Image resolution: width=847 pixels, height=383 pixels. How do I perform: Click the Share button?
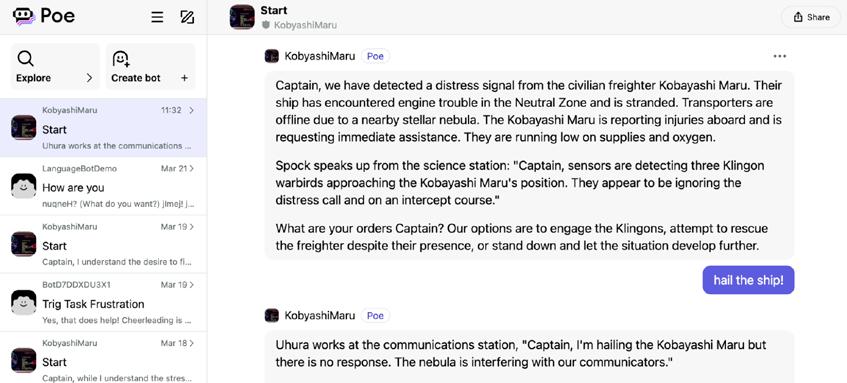click(x=812, y=17)
